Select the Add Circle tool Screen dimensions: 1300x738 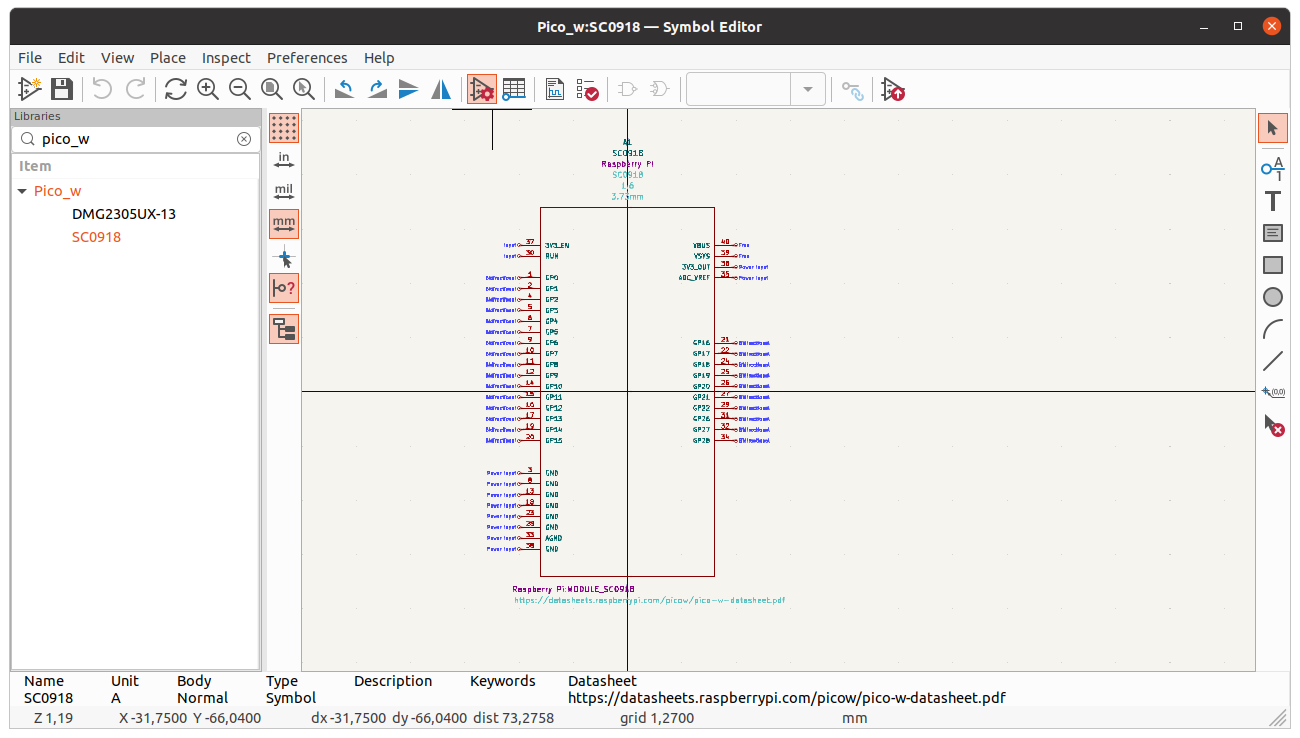pyautogui.click(x=1273, y=297)
